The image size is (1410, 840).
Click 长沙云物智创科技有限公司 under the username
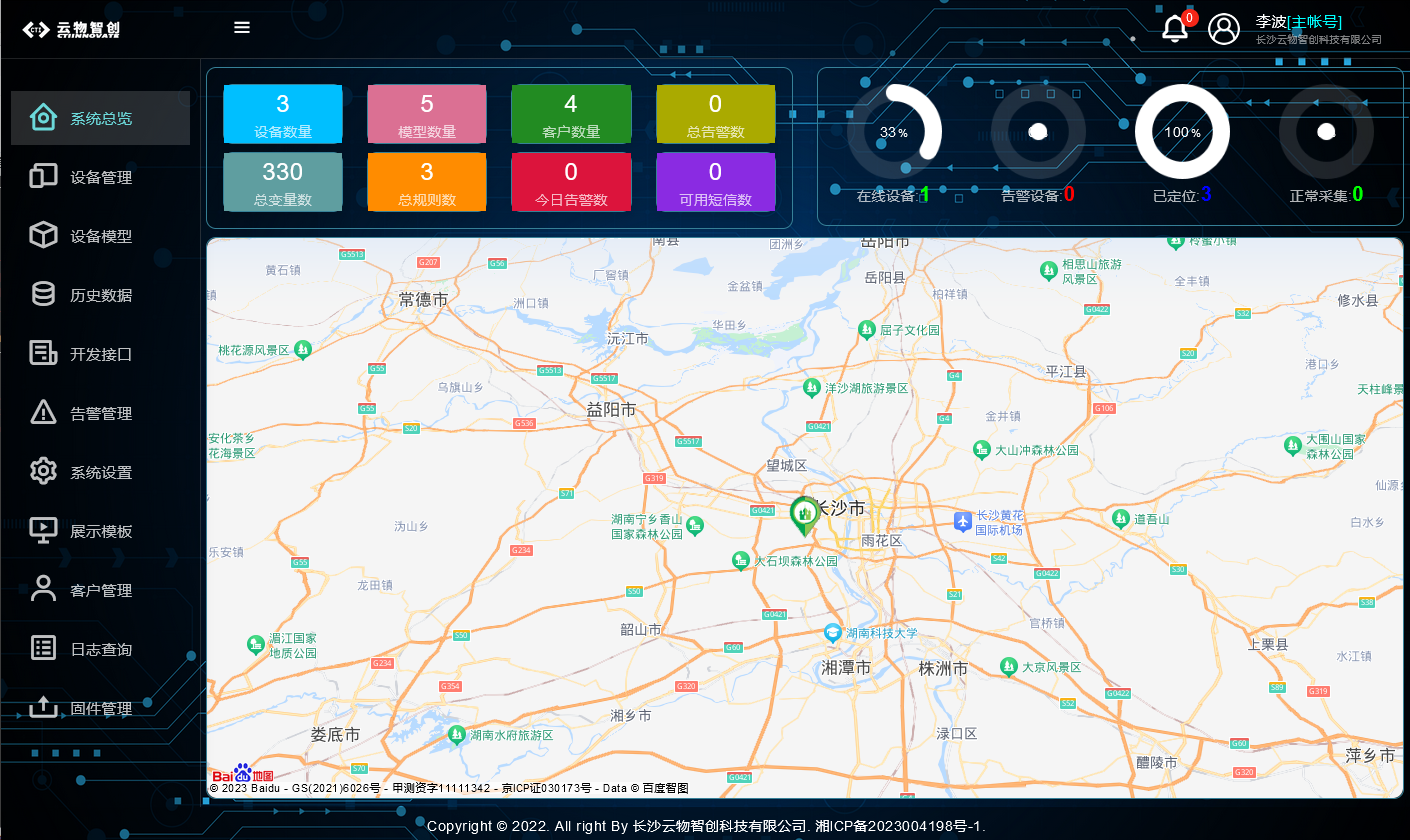[x=1318, y=40]
